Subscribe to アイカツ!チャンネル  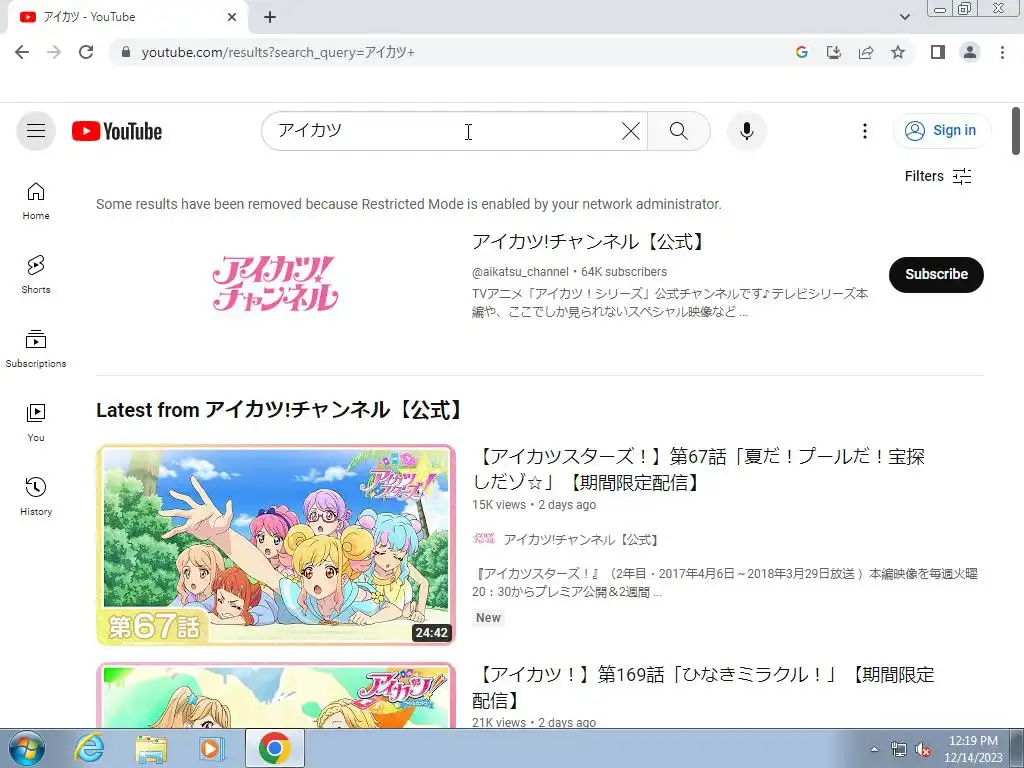[936, 274]
